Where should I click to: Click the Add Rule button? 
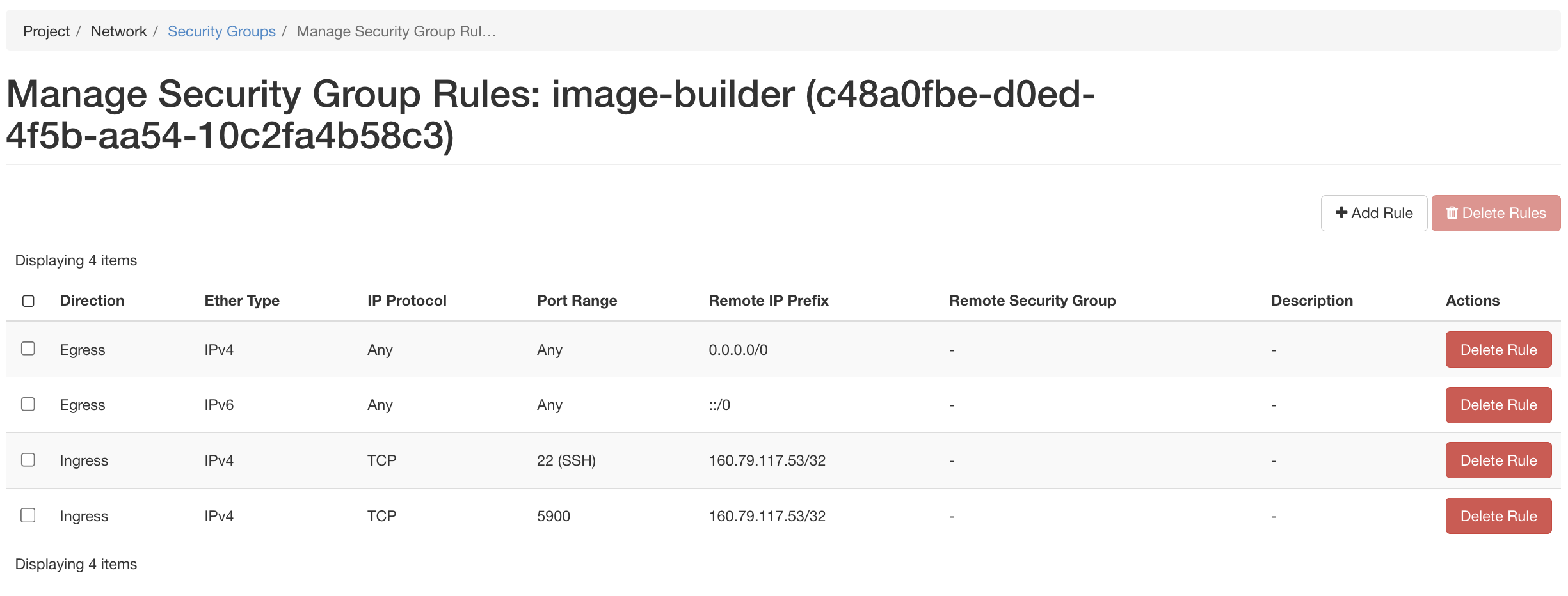(1373, 212)
